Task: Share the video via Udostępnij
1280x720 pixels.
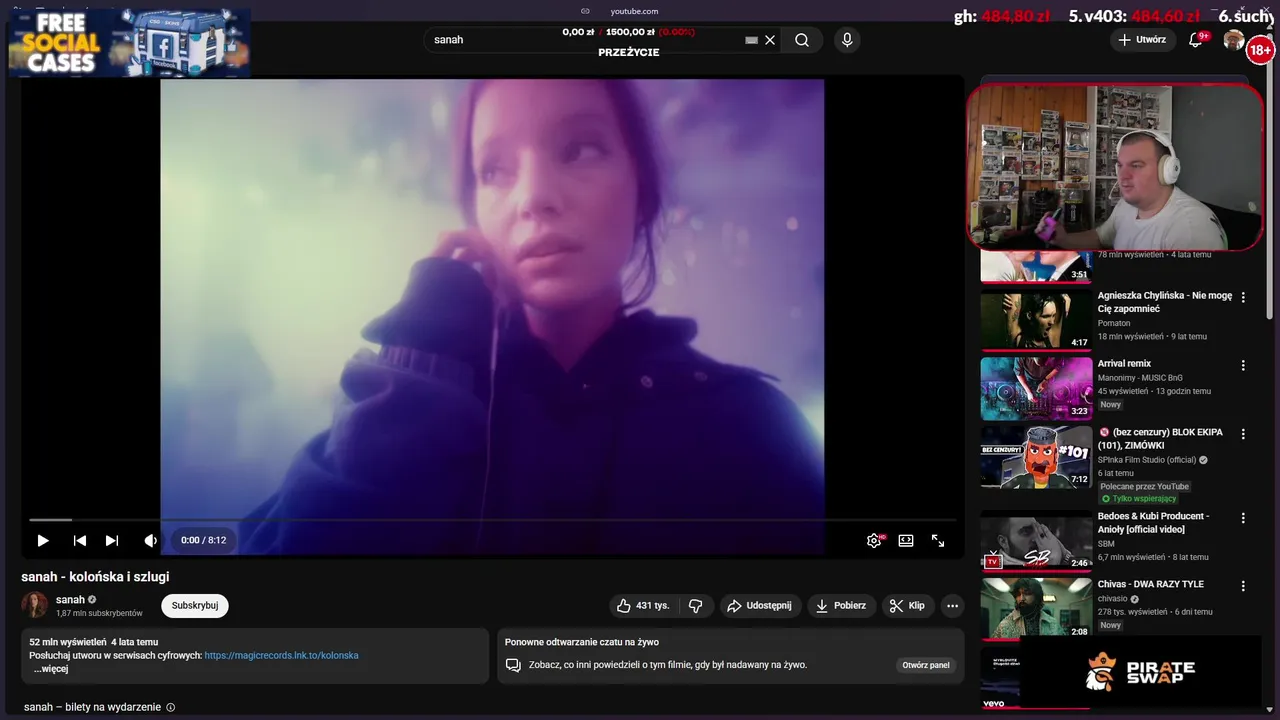Action: 760,606
